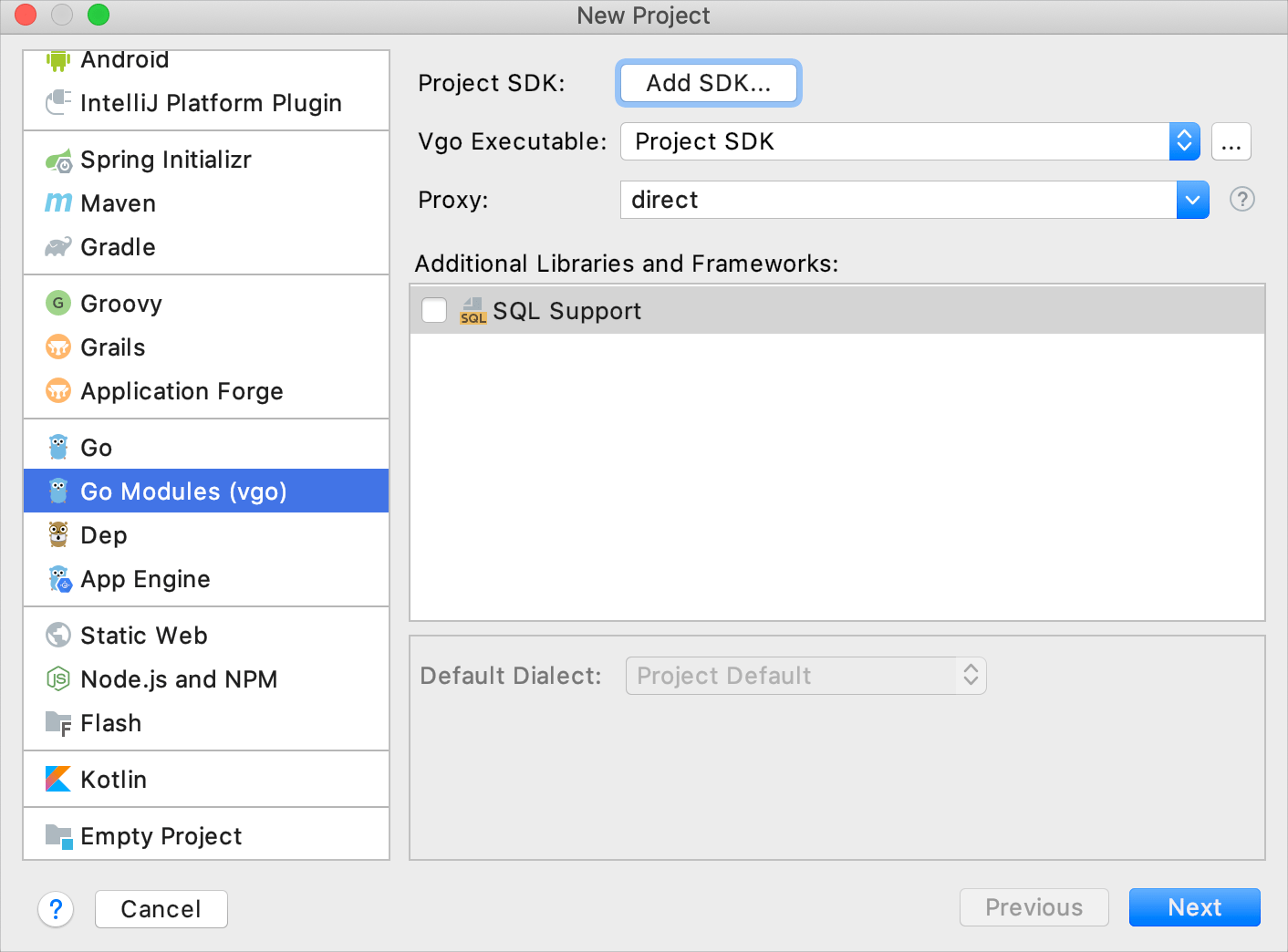Screen dimensions: 1288x952
Task: Click the Go Modules gopher icon
Action: tap(58, 491)
